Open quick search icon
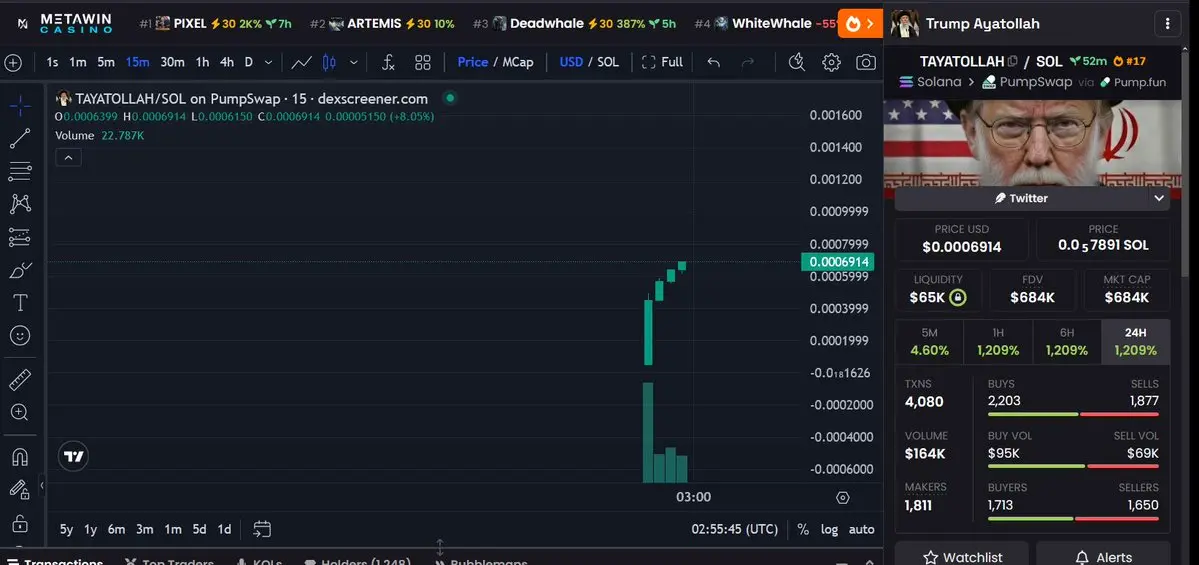Screen dimensions: 1199x565 tap(797, 63)
